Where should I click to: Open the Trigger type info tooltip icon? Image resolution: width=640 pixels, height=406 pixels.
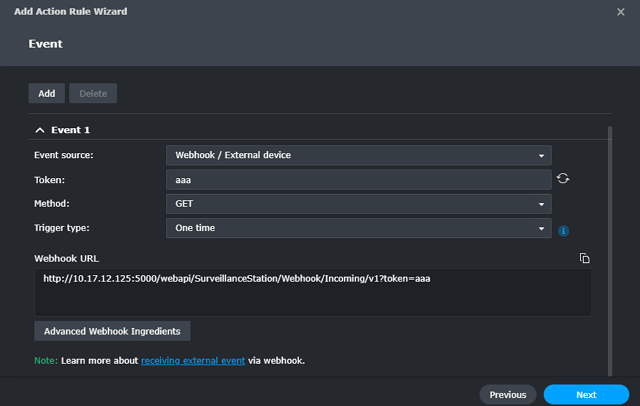(x=563, y=231)
